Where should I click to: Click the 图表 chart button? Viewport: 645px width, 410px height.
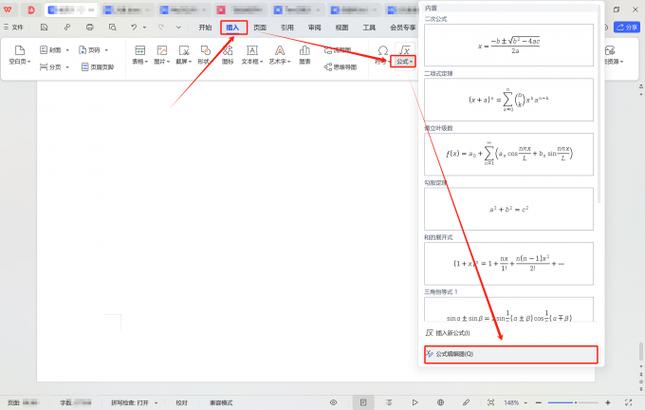coord(305,55)
